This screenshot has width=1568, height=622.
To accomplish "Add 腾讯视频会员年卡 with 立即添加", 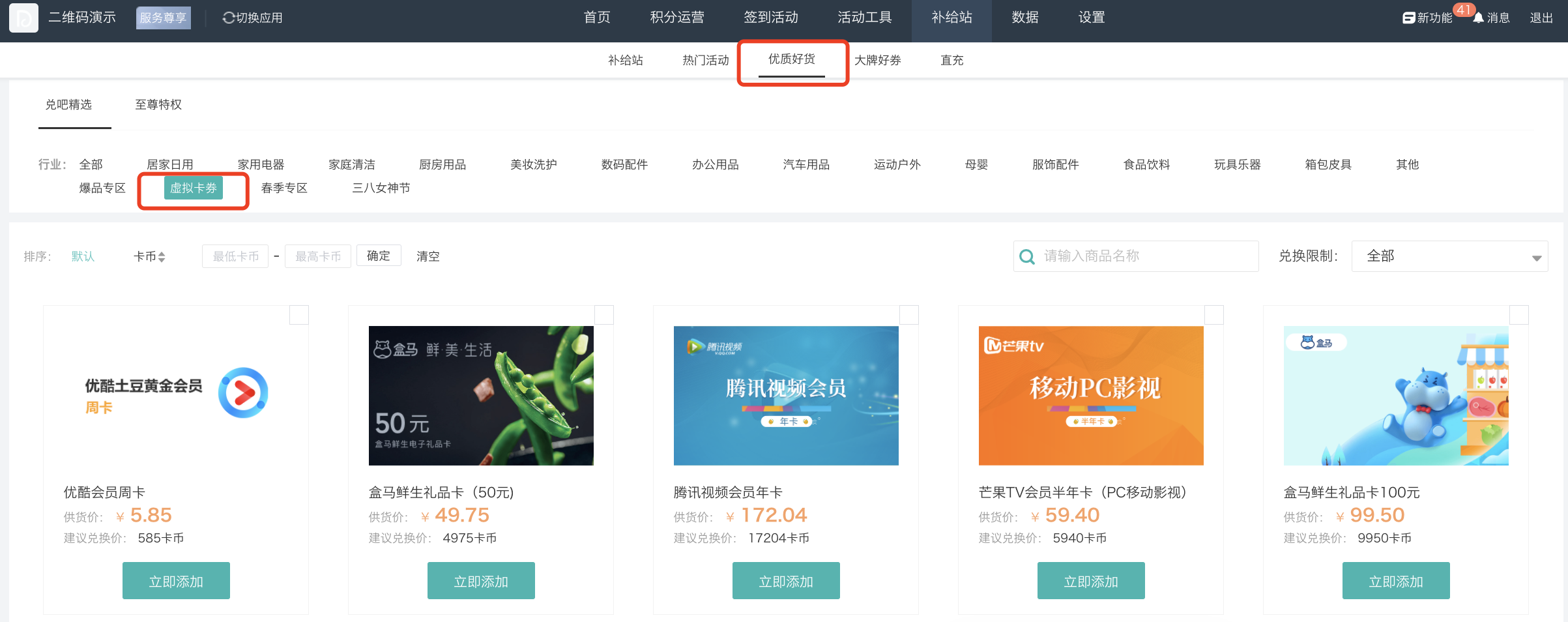I will (x=786, y=581).
